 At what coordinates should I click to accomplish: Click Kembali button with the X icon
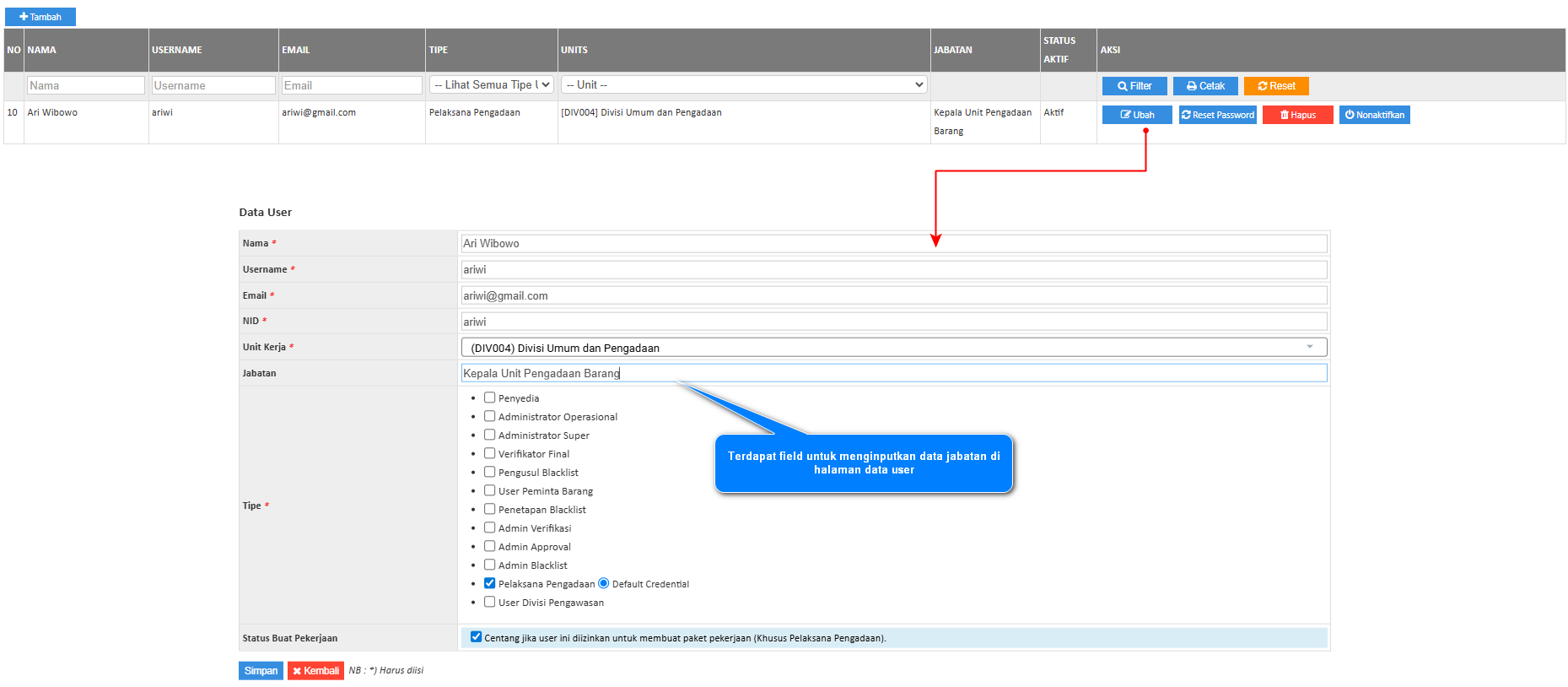click(x=315, y=671)
